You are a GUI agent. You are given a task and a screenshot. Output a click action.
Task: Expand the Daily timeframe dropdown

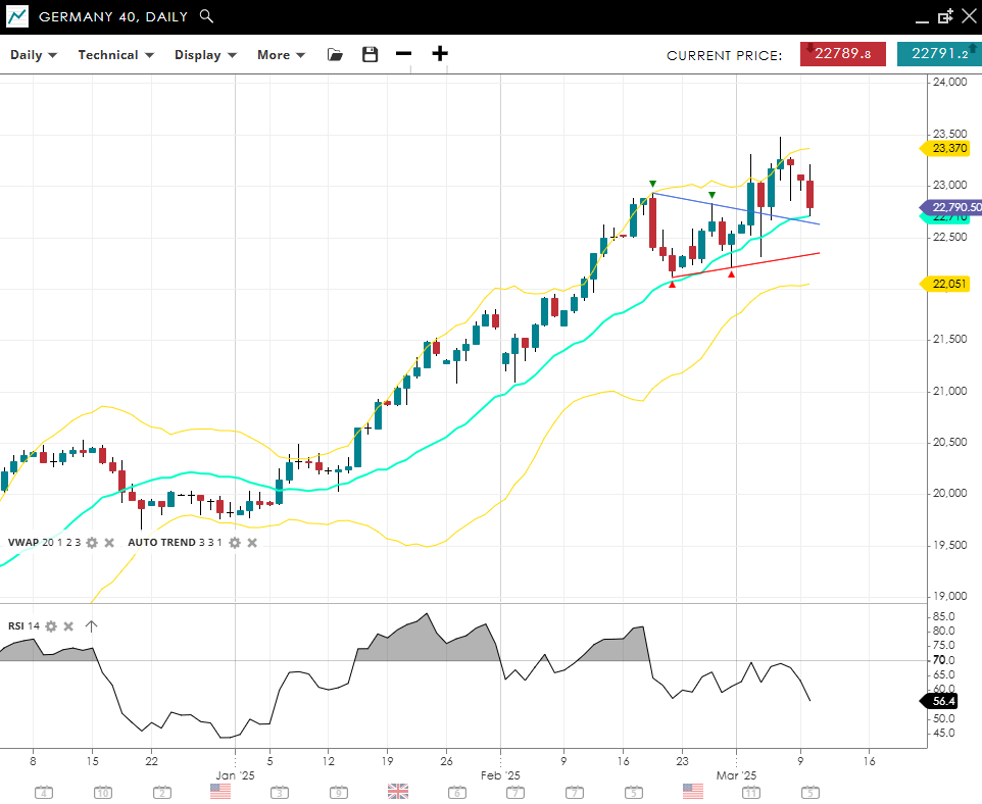(33, 55)
